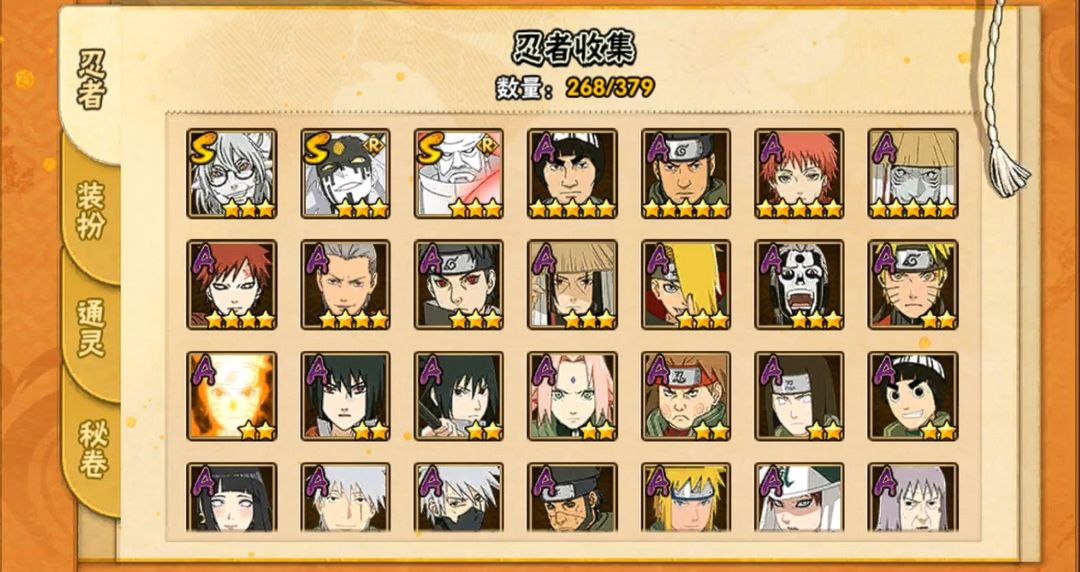This screenshot has width=1080, height=572.
Task: Select Asuma headband five-star card
Action: [x=686, y=174]
